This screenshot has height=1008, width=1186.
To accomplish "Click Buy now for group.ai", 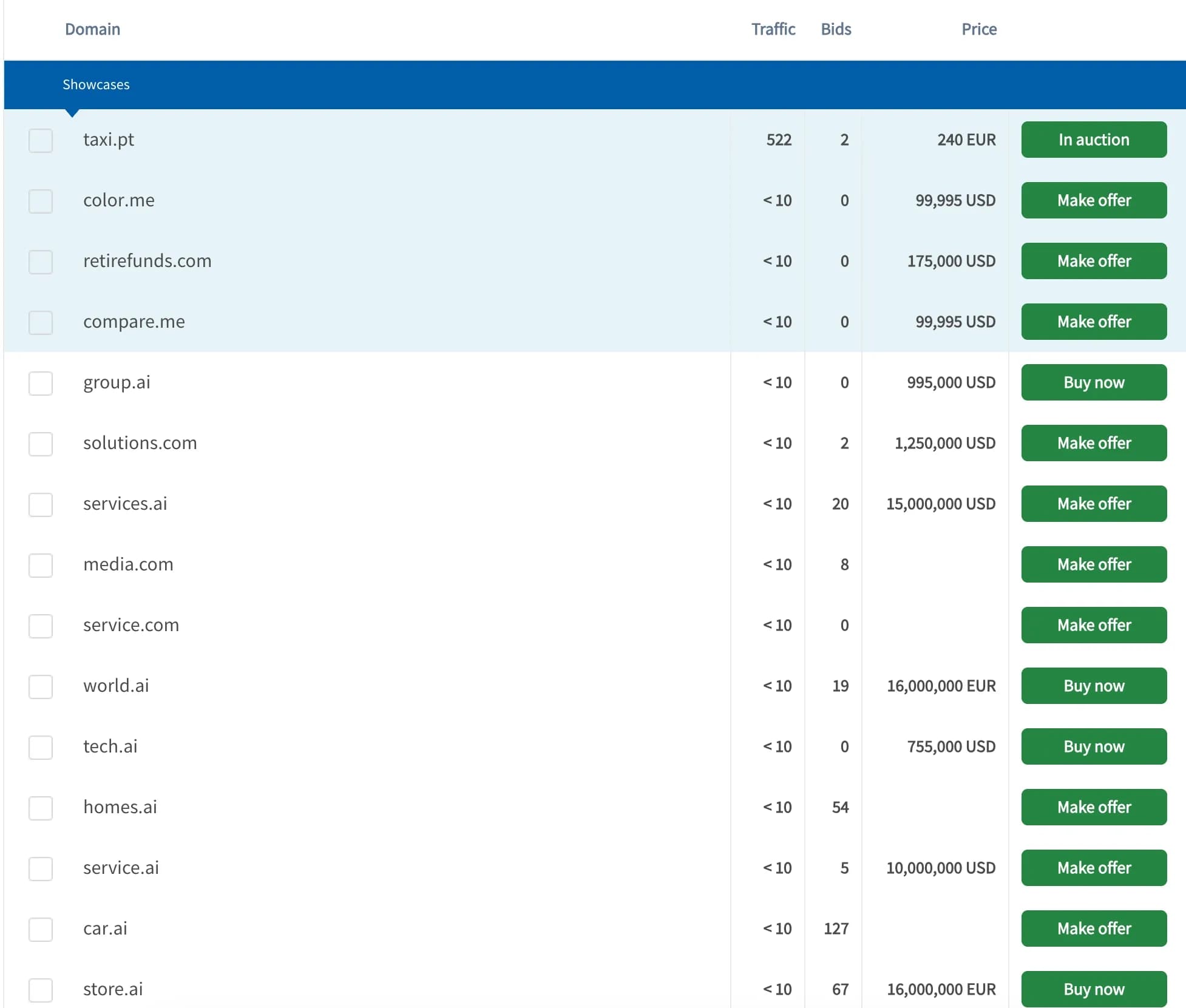I will pos(1094,382).
